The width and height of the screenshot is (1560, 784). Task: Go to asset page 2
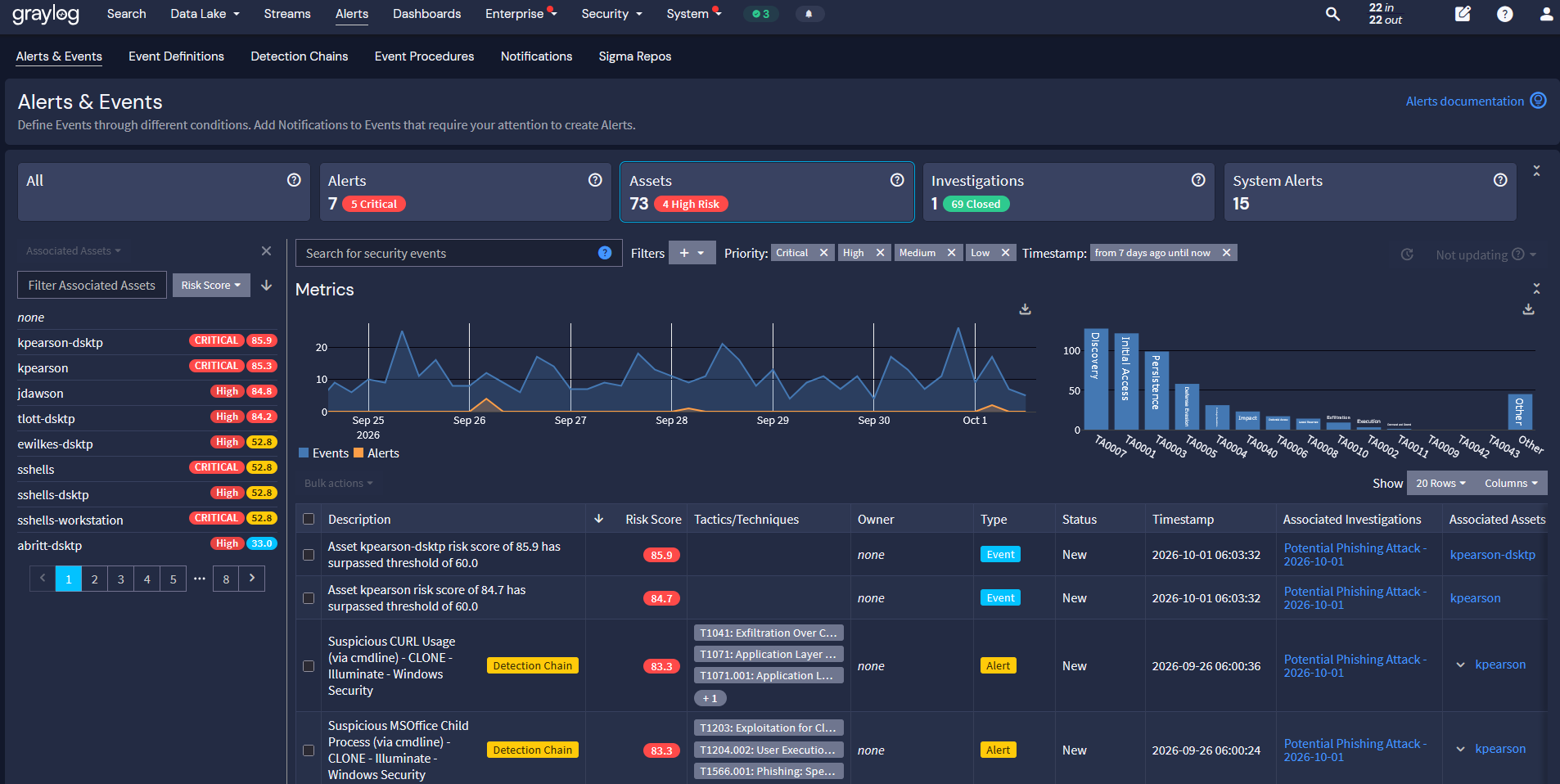coord(94,579)
